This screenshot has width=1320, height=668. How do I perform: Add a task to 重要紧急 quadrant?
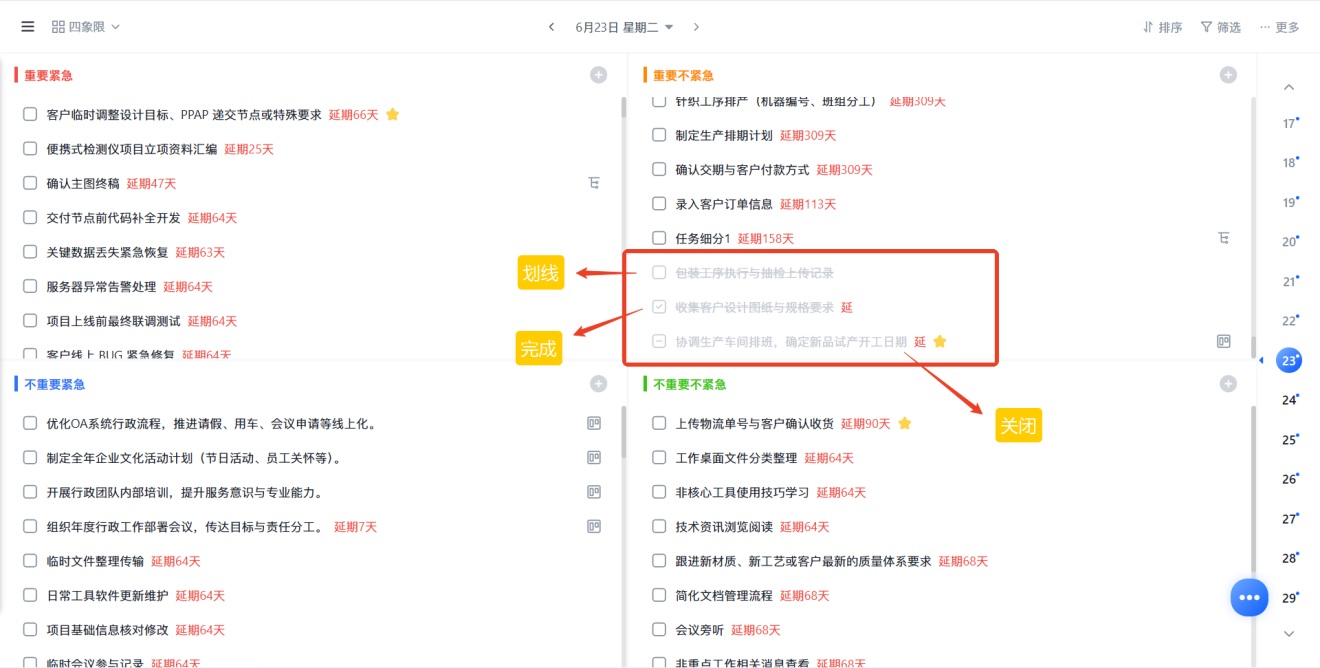point(598,75)
